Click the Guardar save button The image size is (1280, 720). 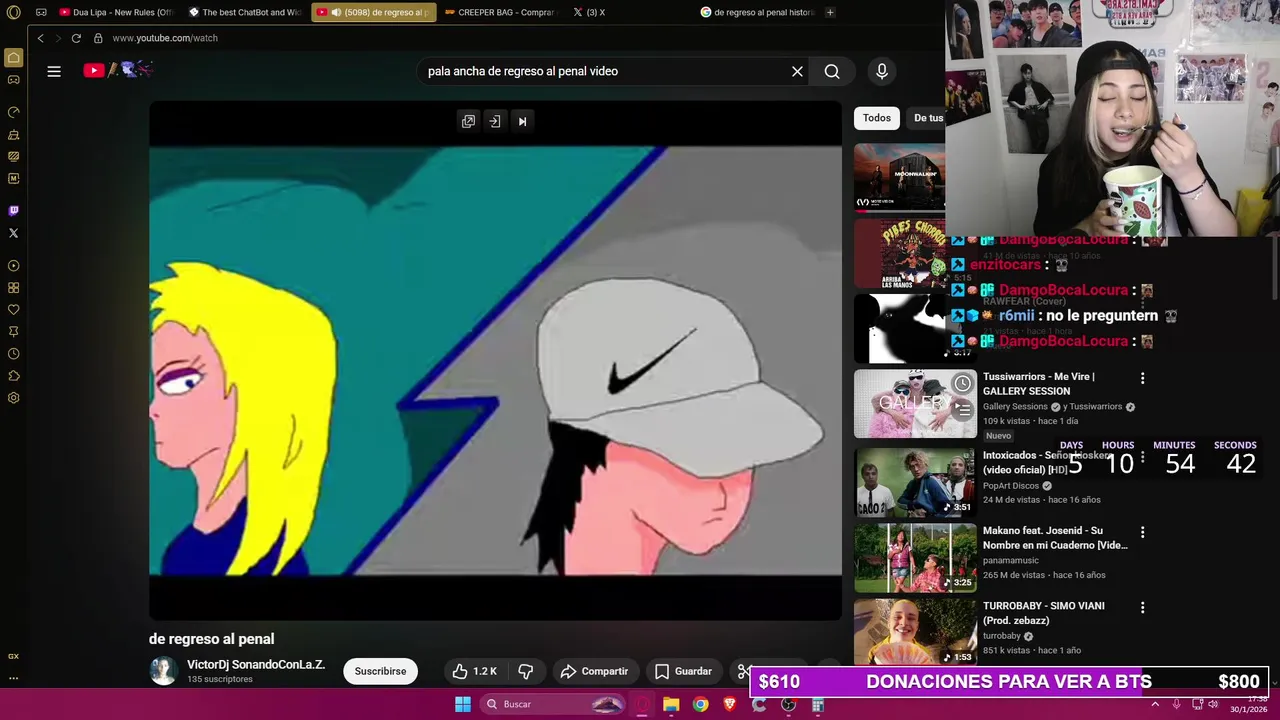[684, 671]
